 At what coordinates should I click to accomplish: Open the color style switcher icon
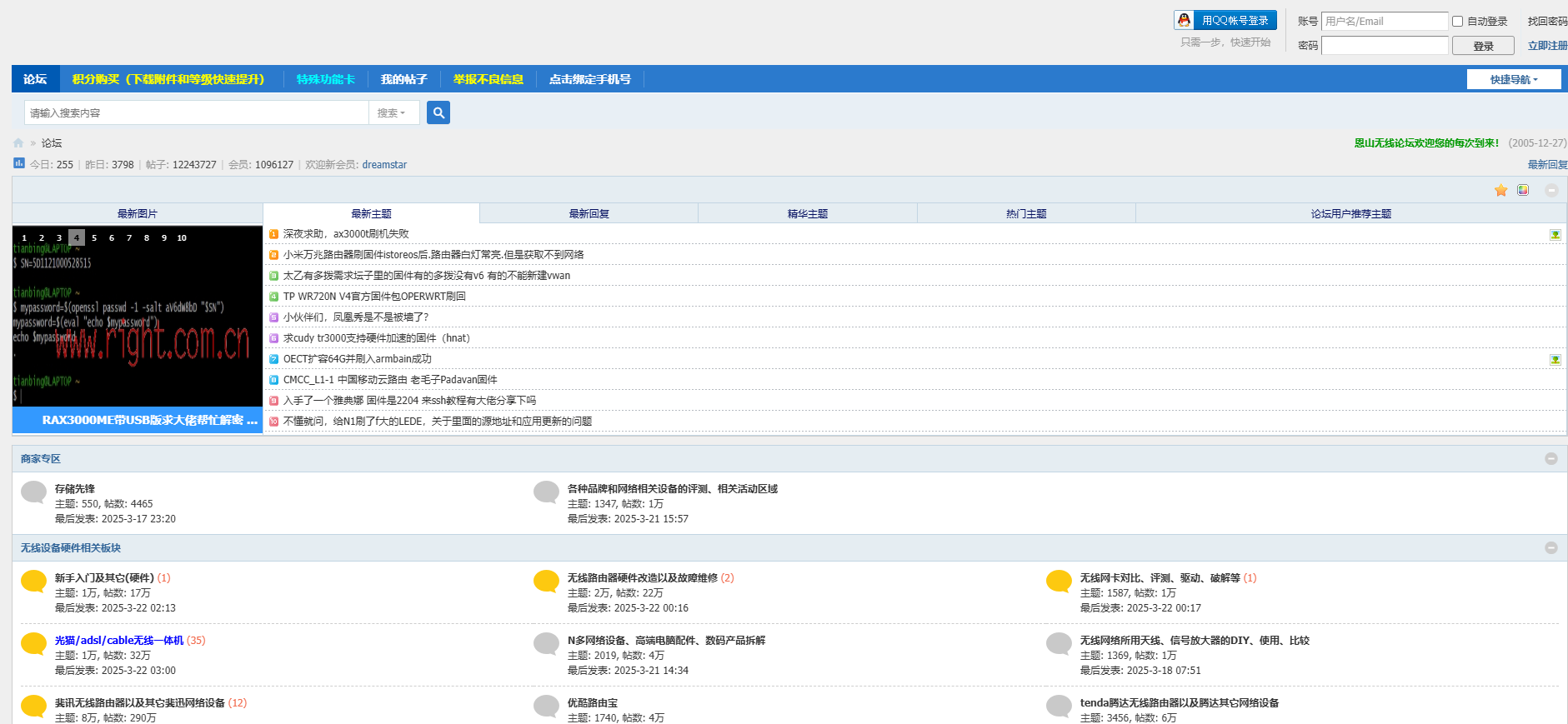pyautogui.click(x=1523, y=191)
